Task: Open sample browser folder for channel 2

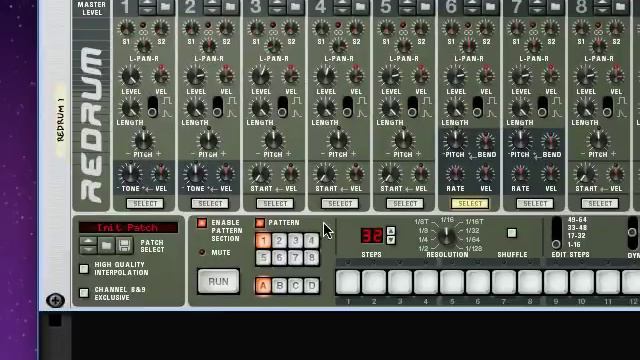Action: pyautogui.click(x=230, y=7)
